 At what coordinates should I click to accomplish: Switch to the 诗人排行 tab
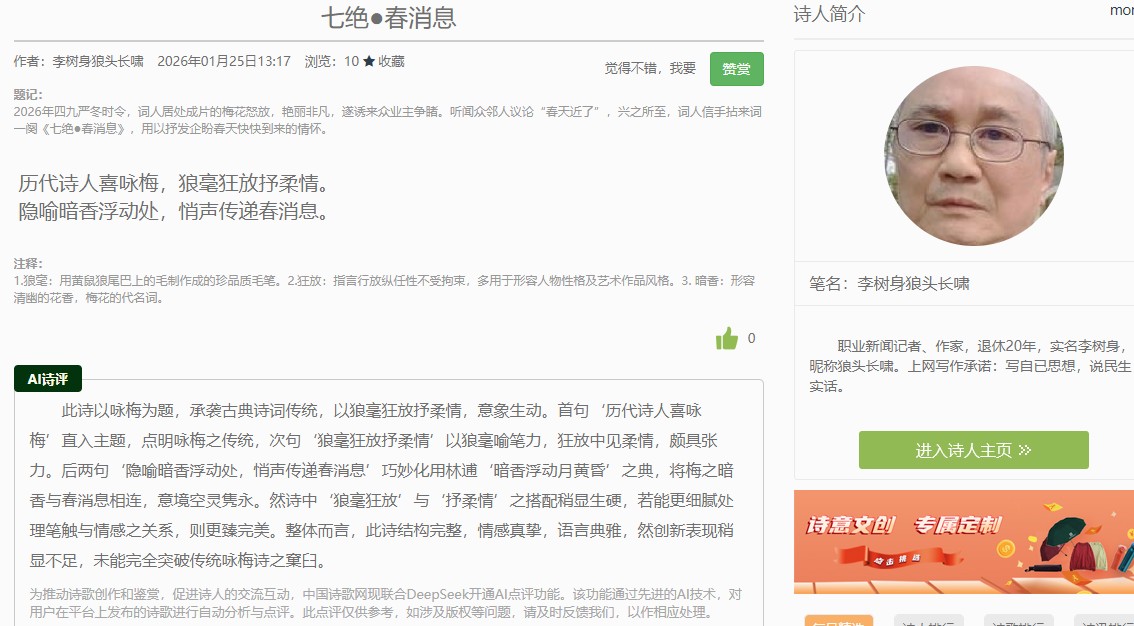pos(928,621)
